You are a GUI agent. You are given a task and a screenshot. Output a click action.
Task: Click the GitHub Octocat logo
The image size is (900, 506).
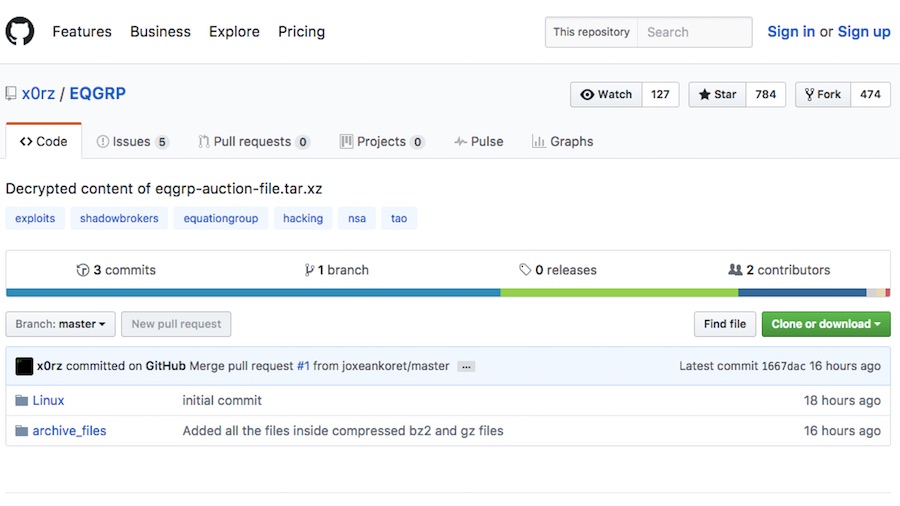[x=20, y=32]
